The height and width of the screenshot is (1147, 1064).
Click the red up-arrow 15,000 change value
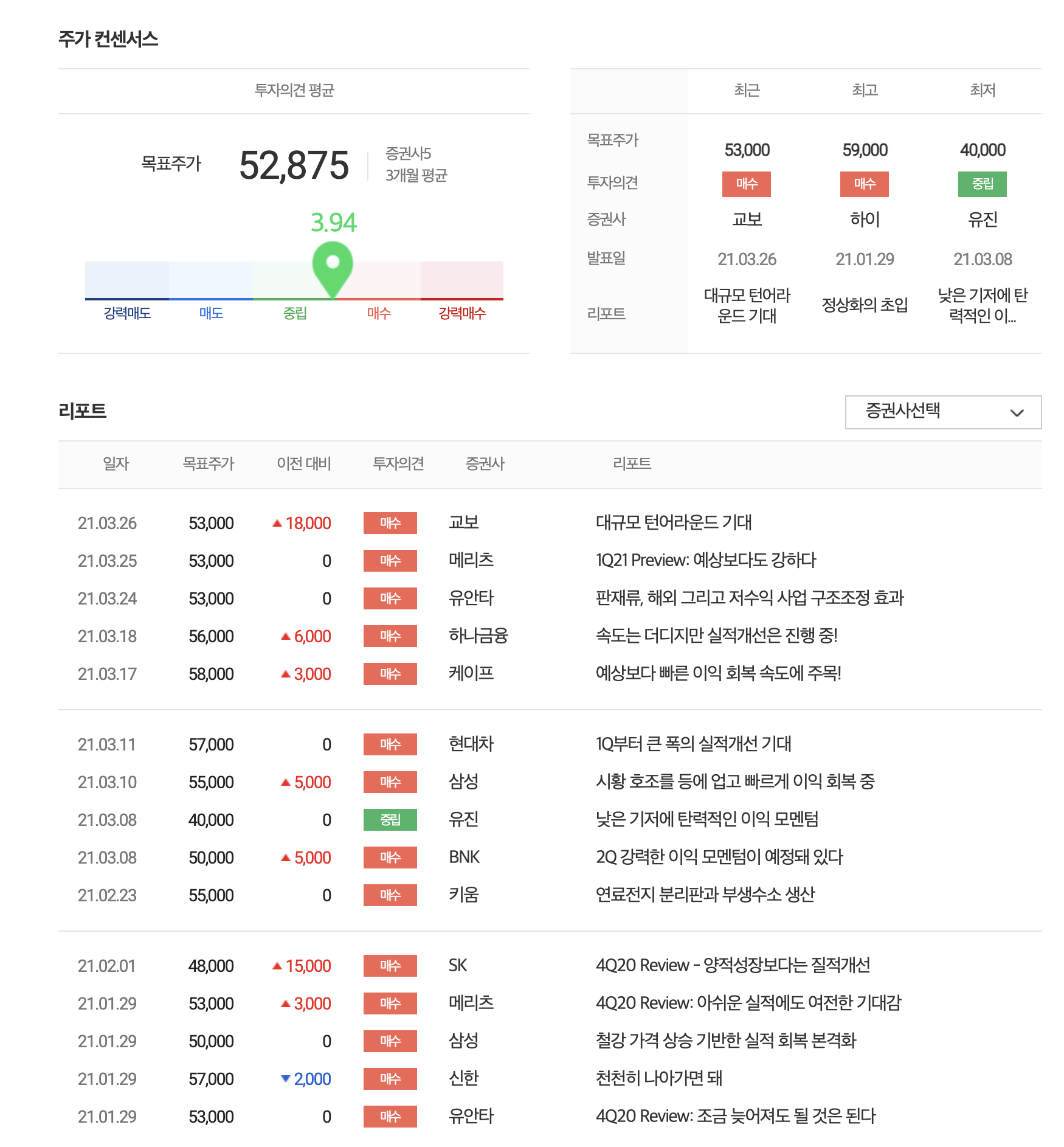pos(302,966)
